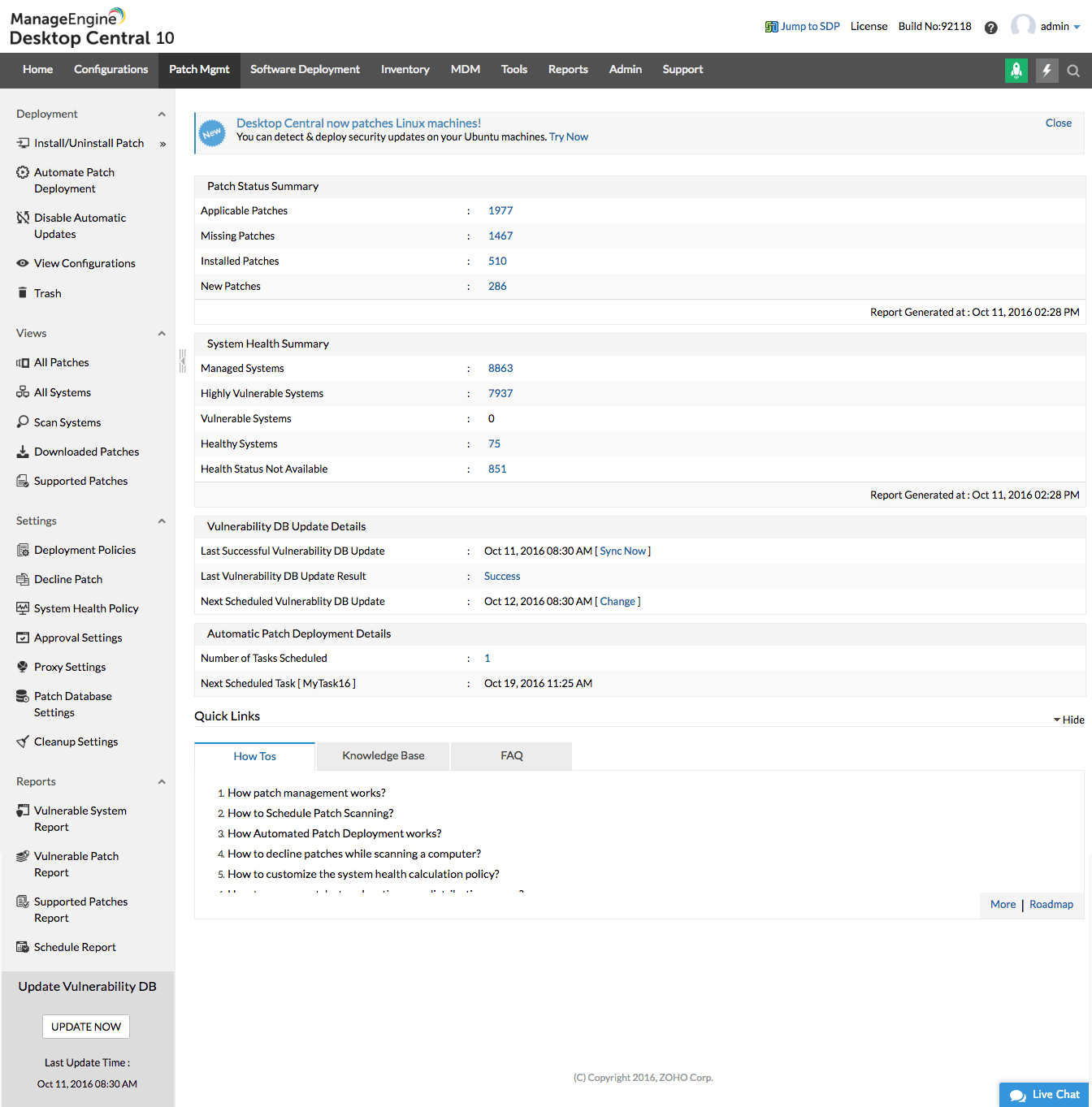Click the Disable Automatic Updates icon
Screen dimensions: 1092x1107
(x=23, y=218)
